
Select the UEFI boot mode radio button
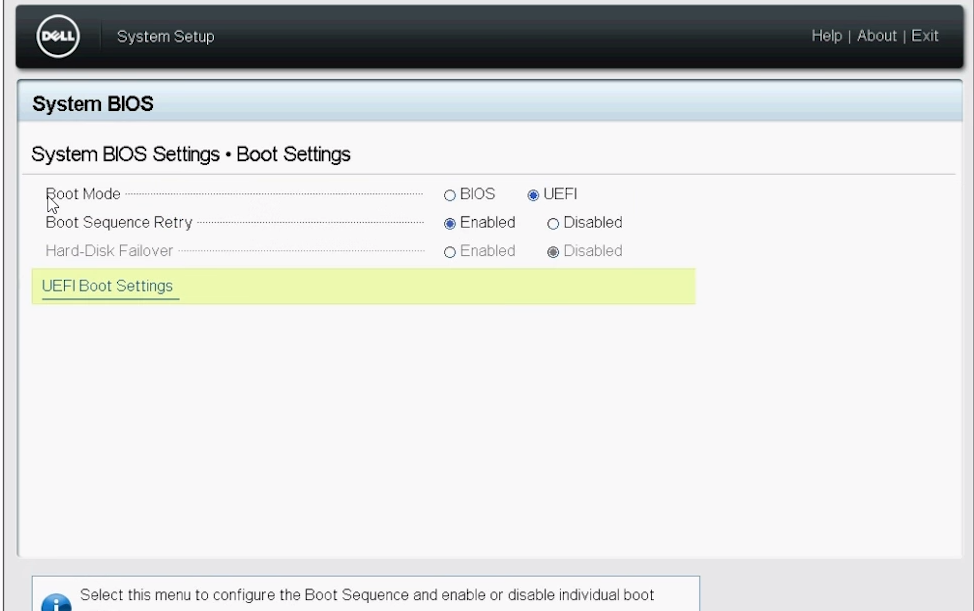point(531,193)
